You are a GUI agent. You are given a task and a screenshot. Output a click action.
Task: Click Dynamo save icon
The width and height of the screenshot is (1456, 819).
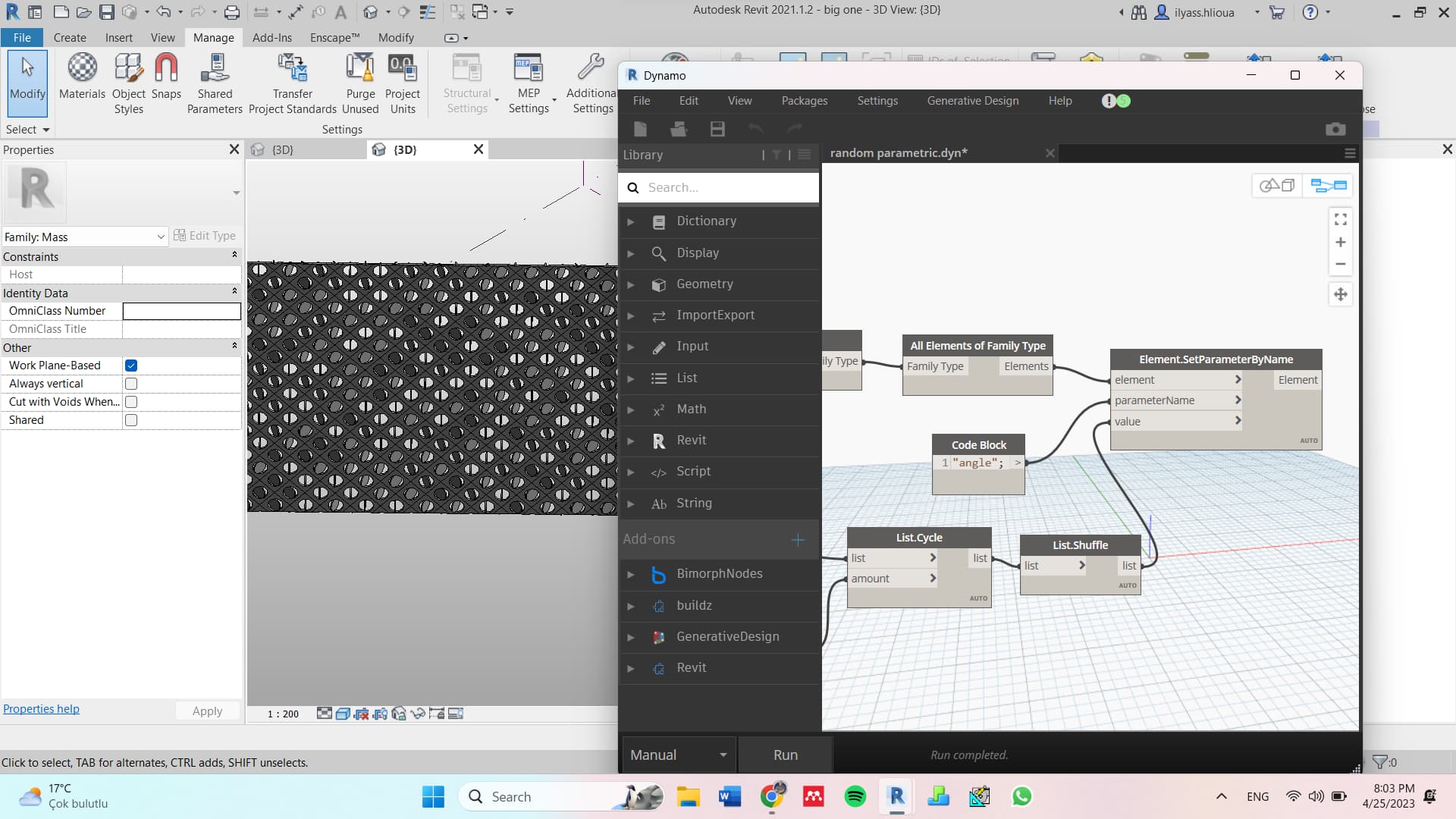[717, 129]
